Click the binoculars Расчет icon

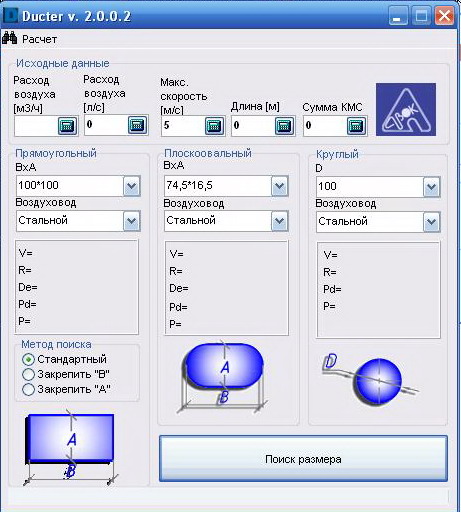pyautogui.click(x=9, y=38)
